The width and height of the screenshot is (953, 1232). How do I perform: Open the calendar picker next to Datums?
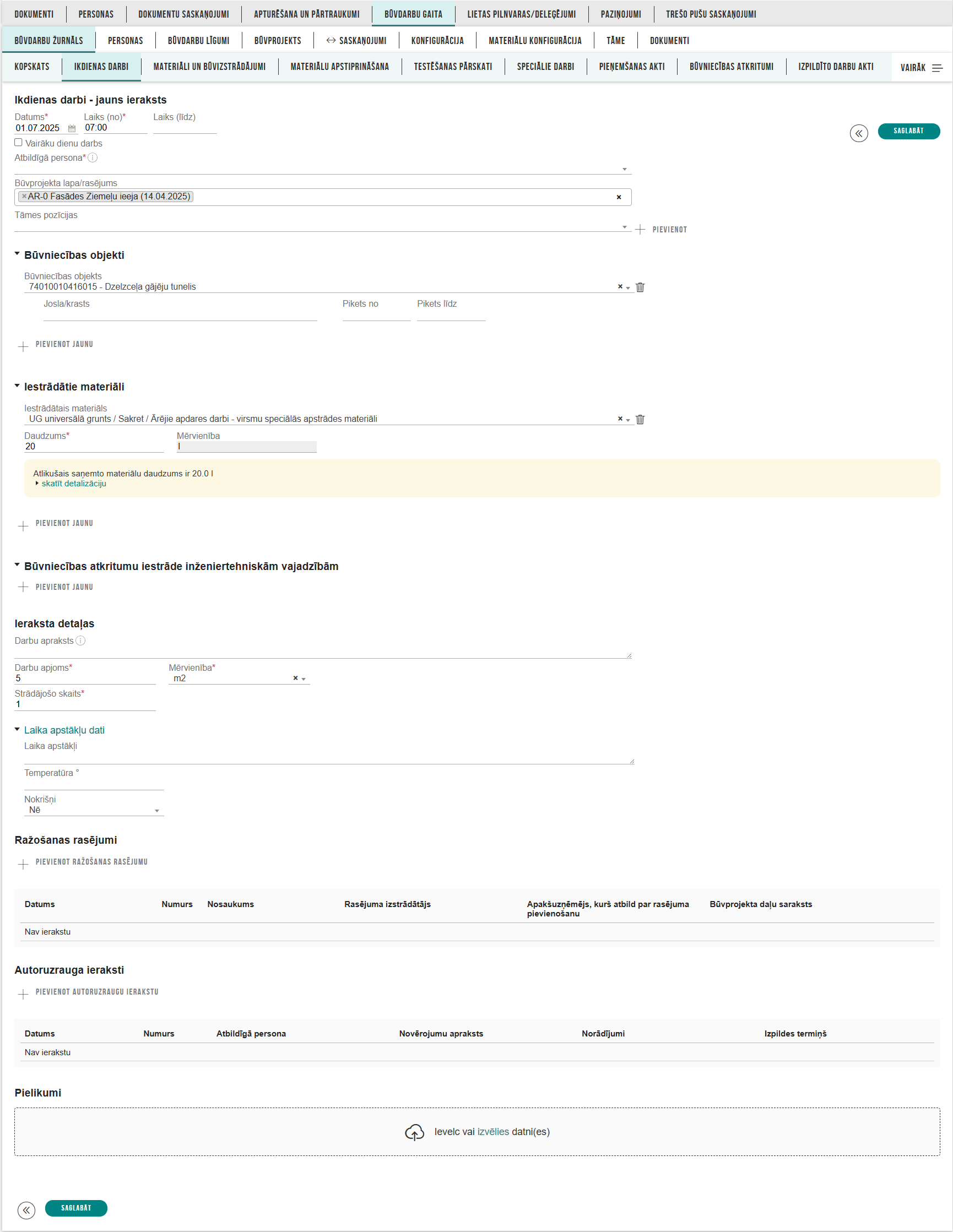(72, 129)
